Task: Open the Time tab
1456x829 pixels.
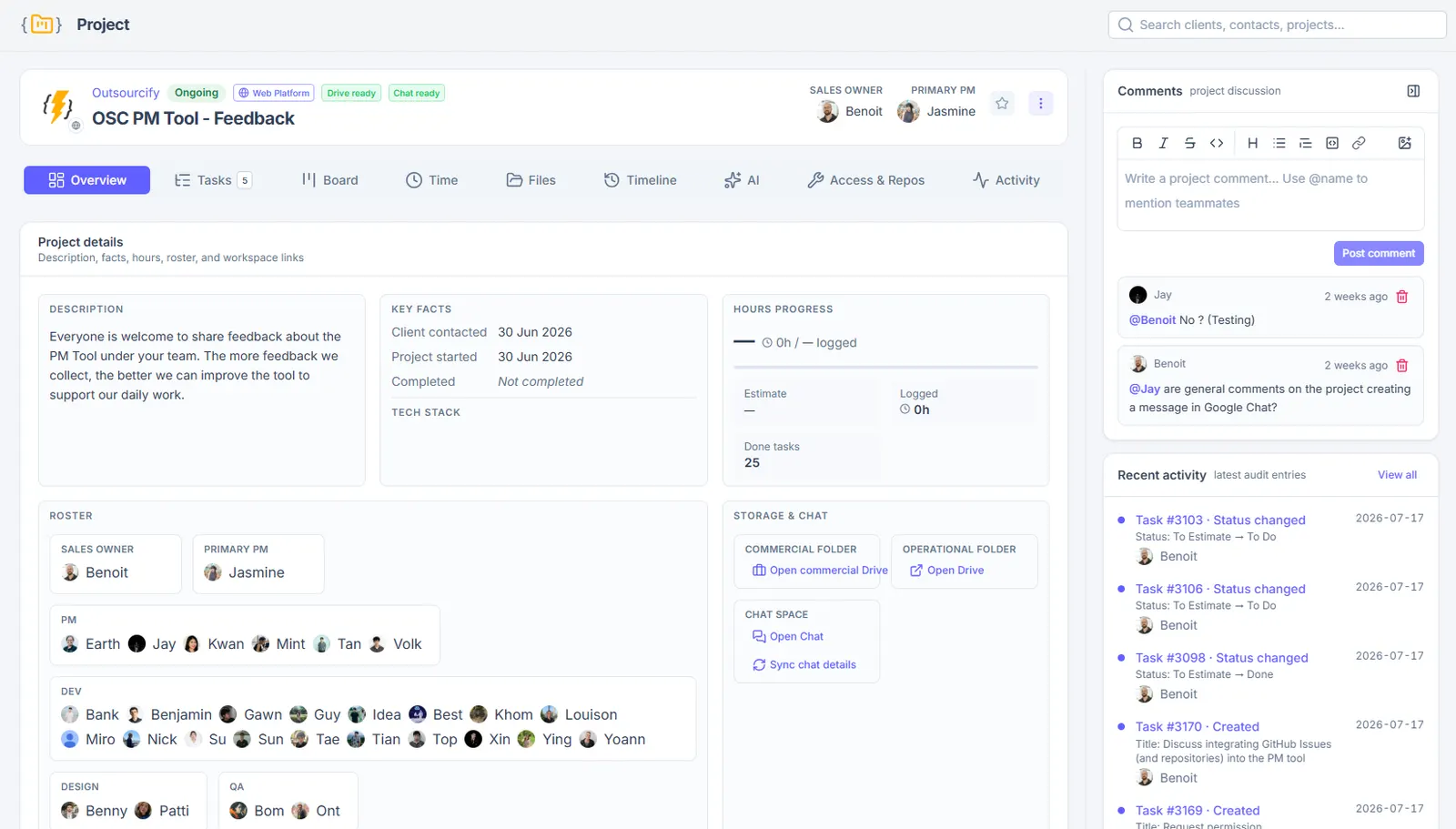Action: point(431,180)
